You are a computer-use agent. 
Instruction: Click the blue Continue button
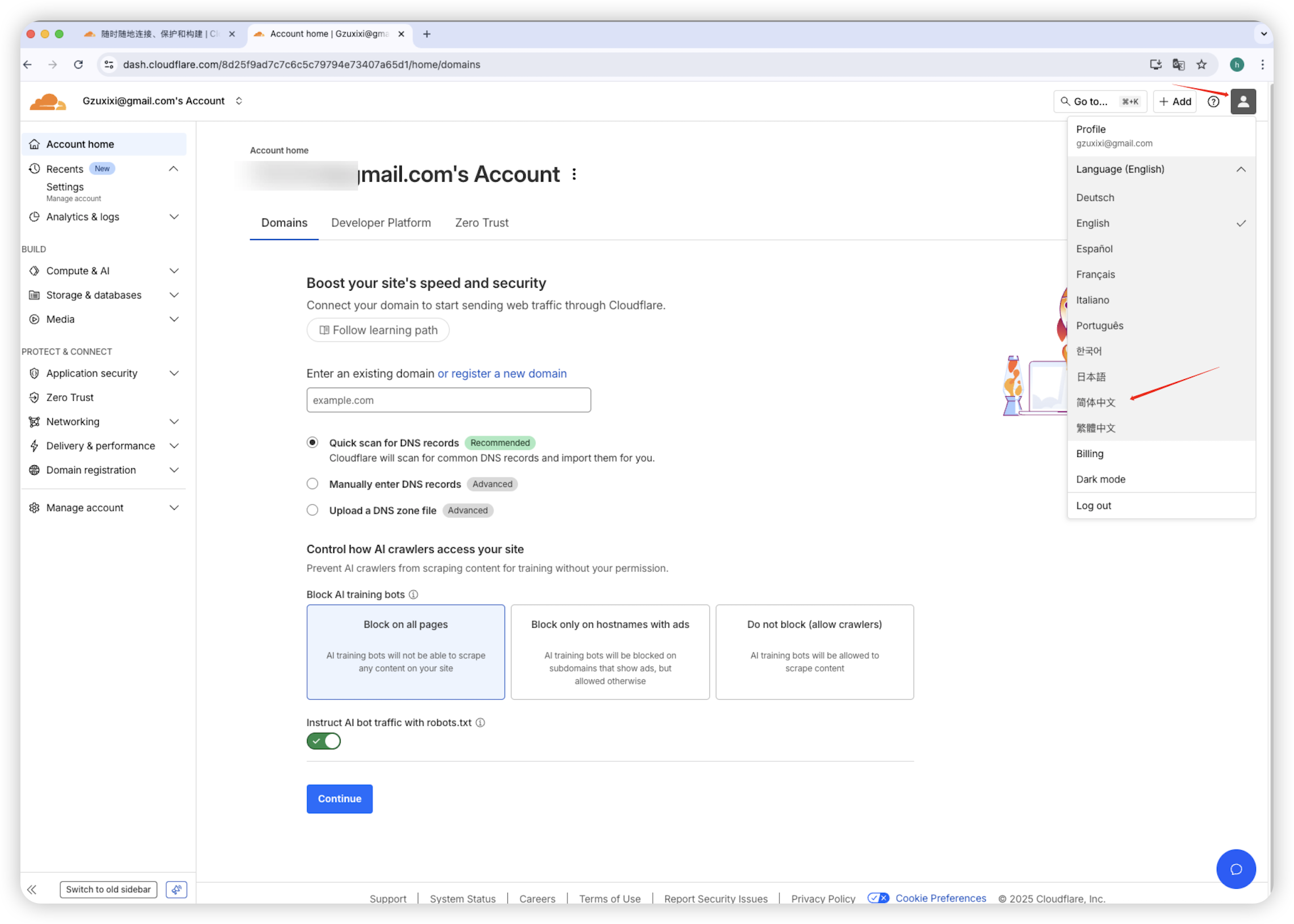click(339, 798)
